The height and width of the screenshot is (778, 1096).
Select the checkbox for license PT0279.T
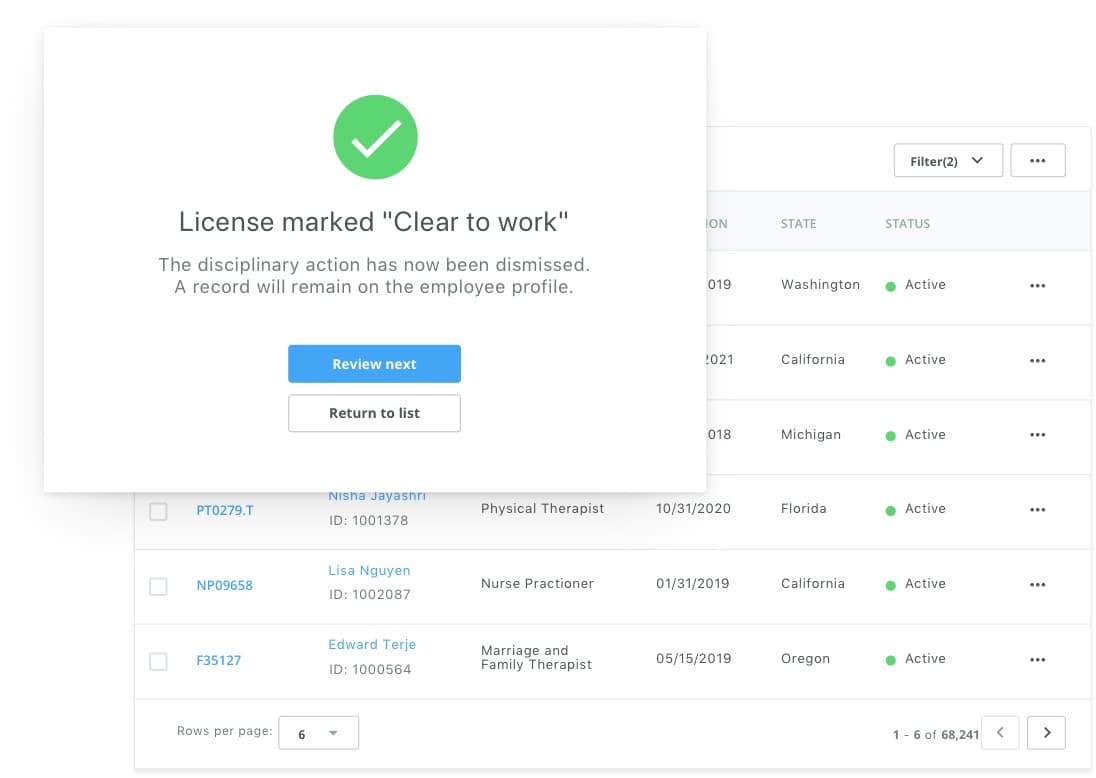point(158,511)
